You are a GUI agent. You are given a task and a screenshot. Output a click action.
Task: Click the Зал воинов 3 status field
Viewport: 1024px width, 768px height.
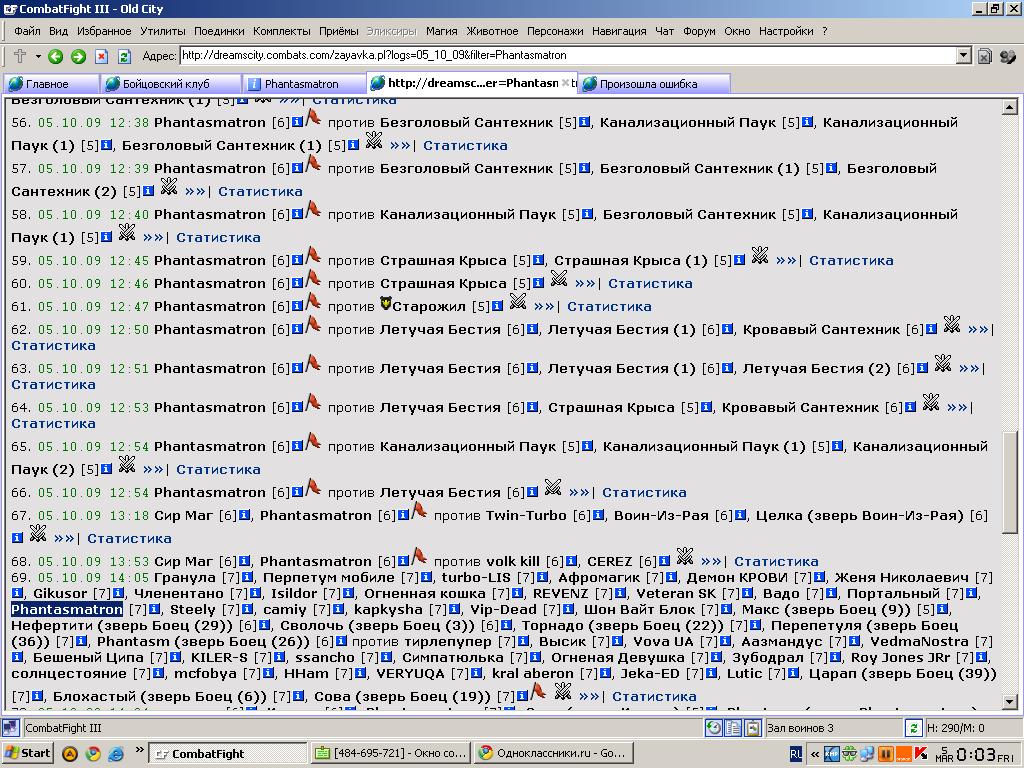point(833,728)
